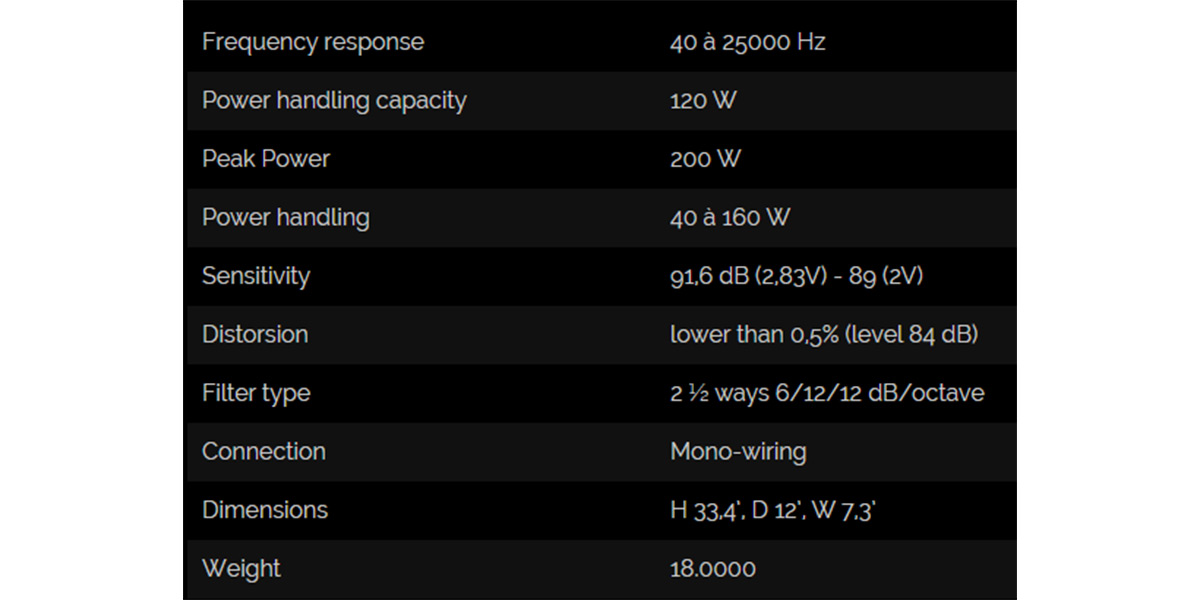Click the Dimensions label
Viewport: 1200px width, 600px height.
coord(264,510)
